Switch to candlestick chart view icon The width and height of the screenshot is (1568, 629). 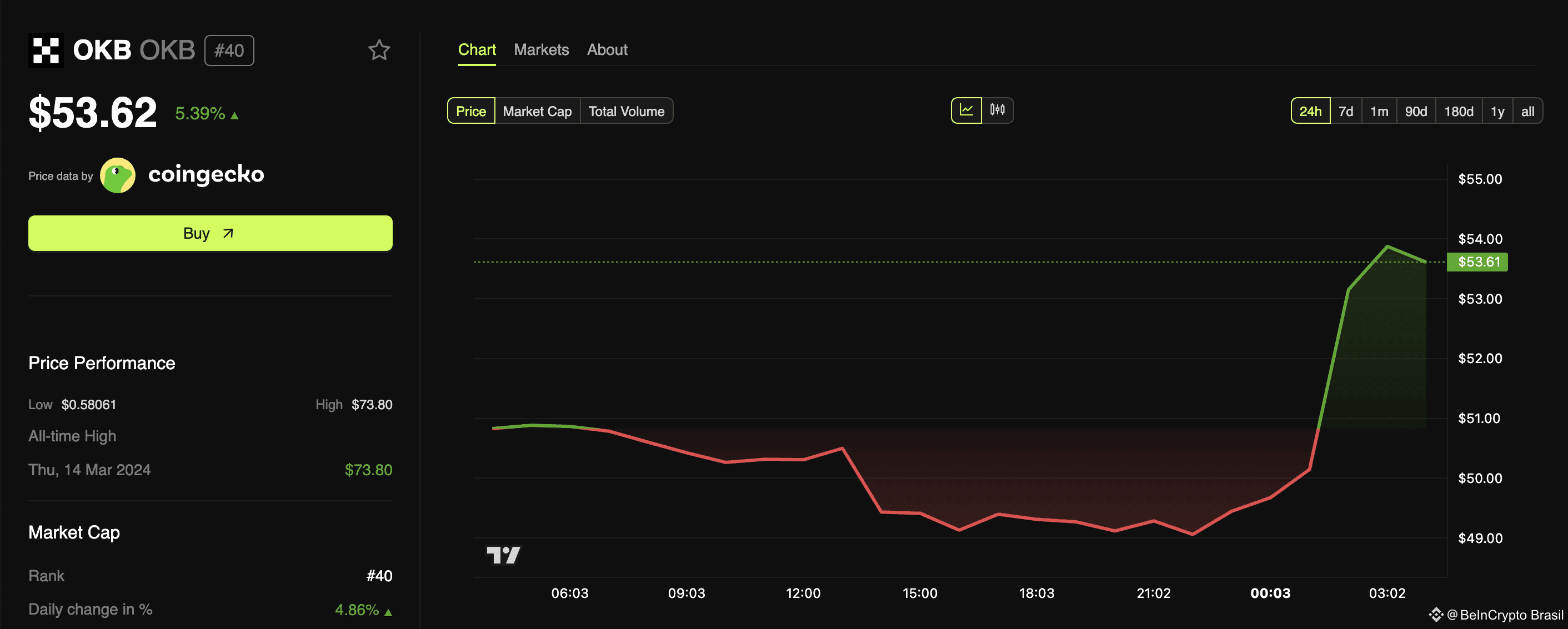click(x=998, y=110)
